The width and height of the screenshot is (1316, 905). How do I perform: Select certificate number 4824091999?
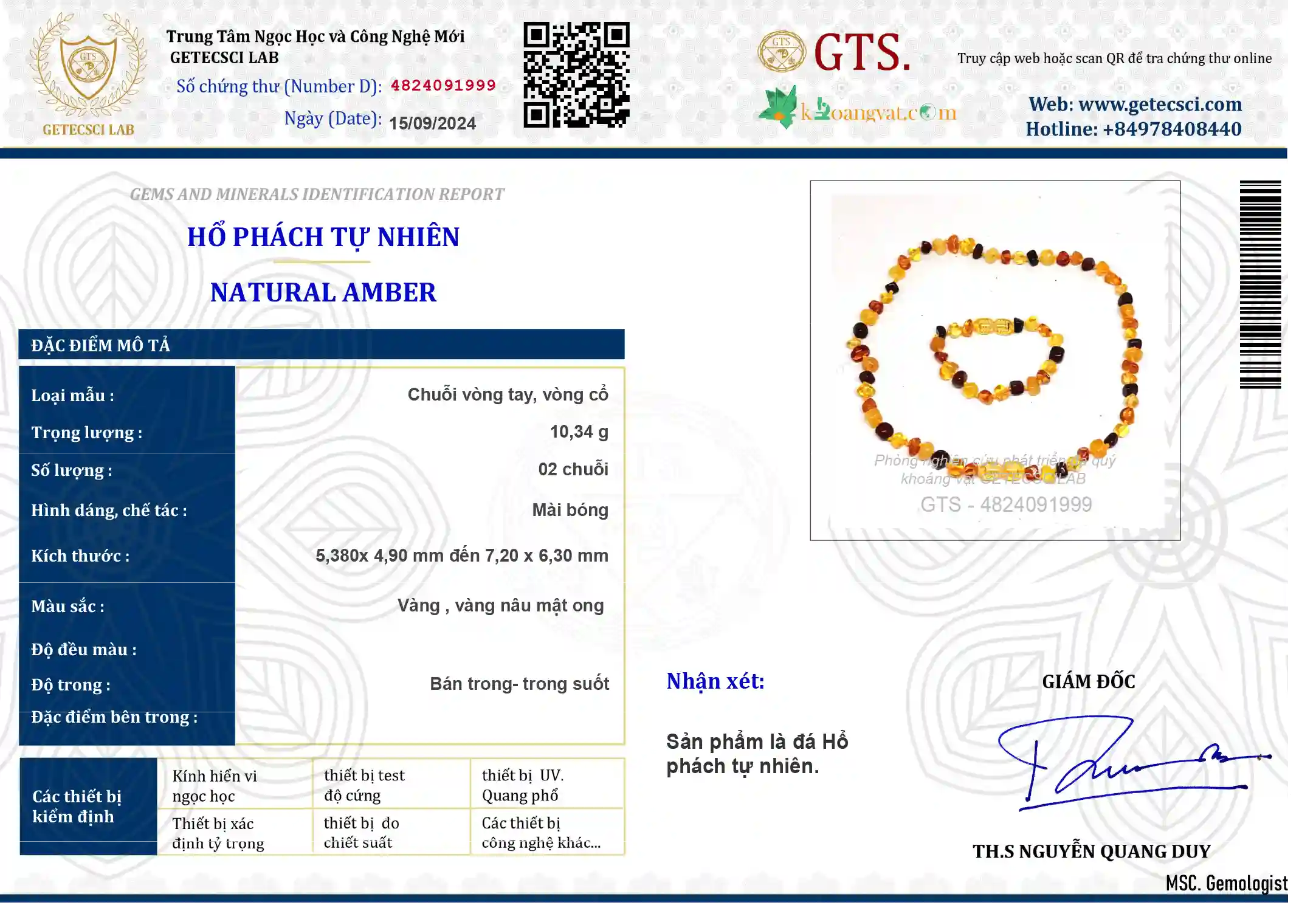click(443, 85)
